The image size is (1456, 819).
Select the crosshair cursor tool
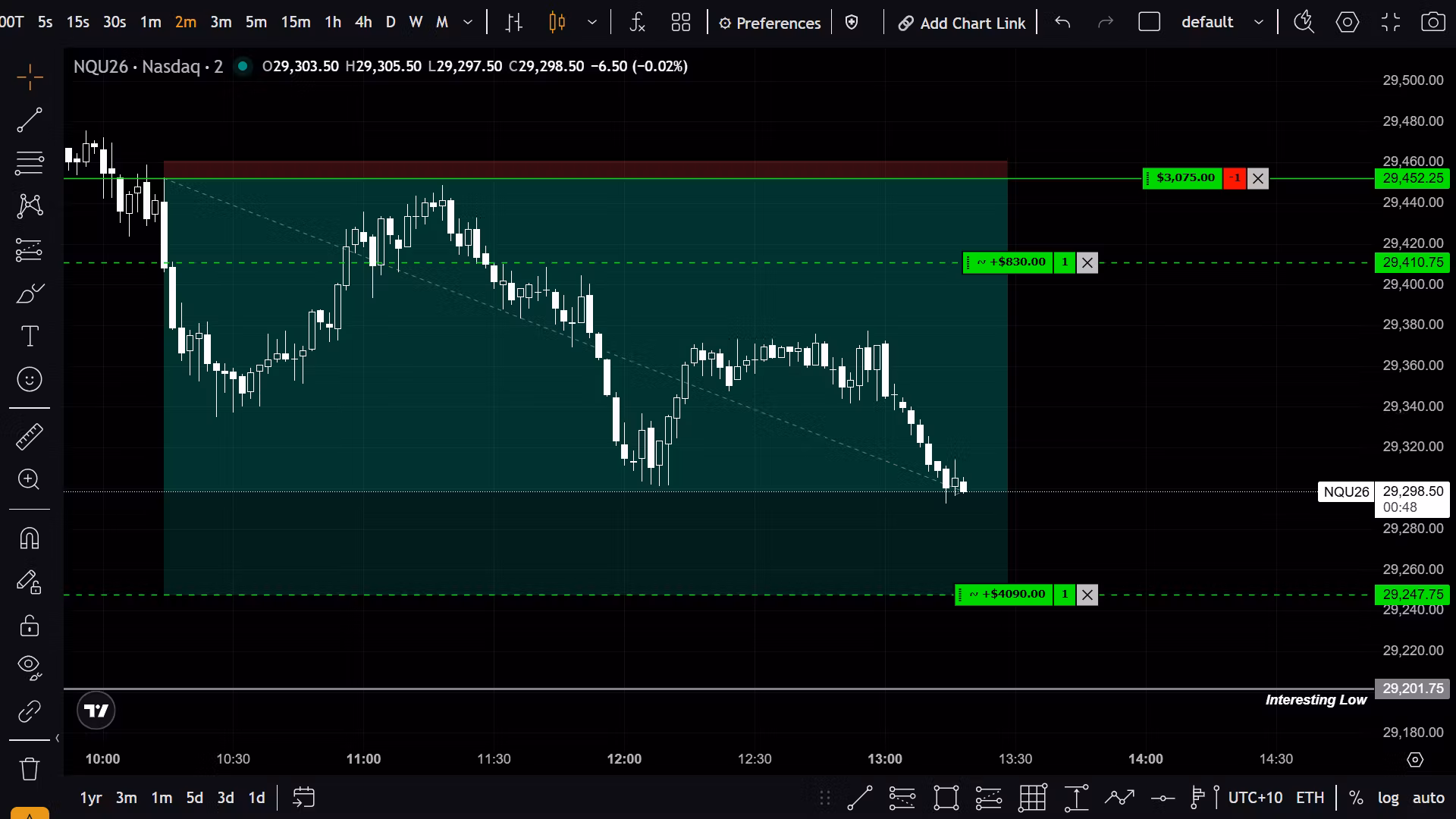tap(30, 77)
